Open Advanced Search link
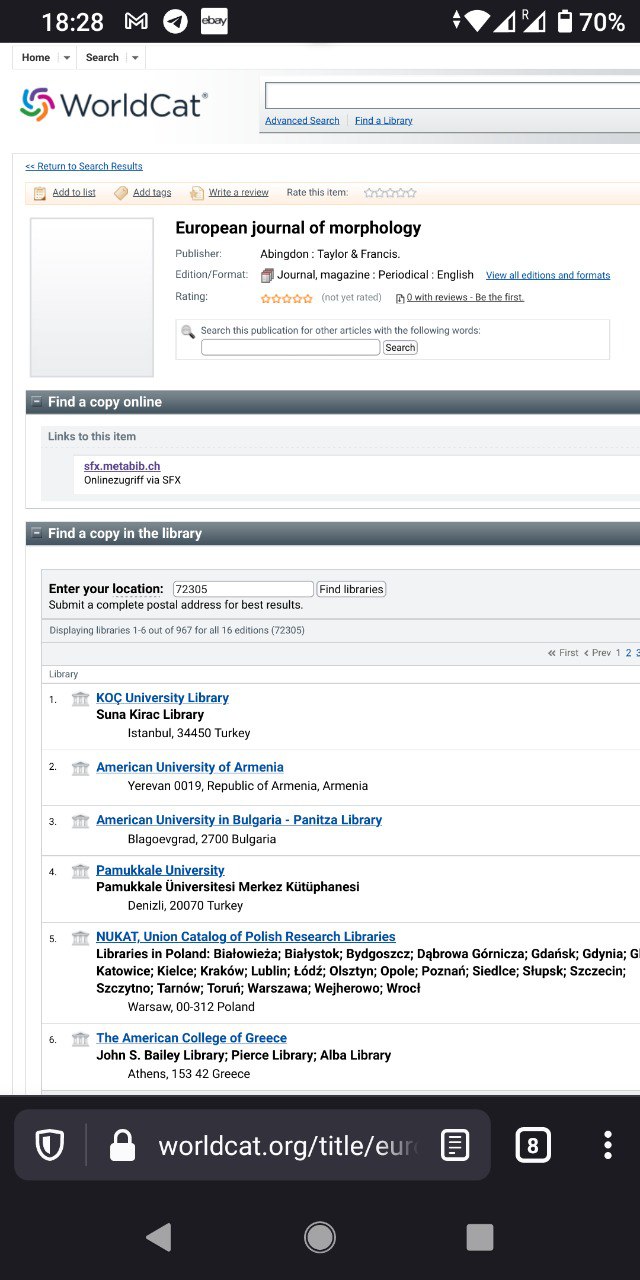This screenshot has width=640, height=1280. (x=302, y=121)
